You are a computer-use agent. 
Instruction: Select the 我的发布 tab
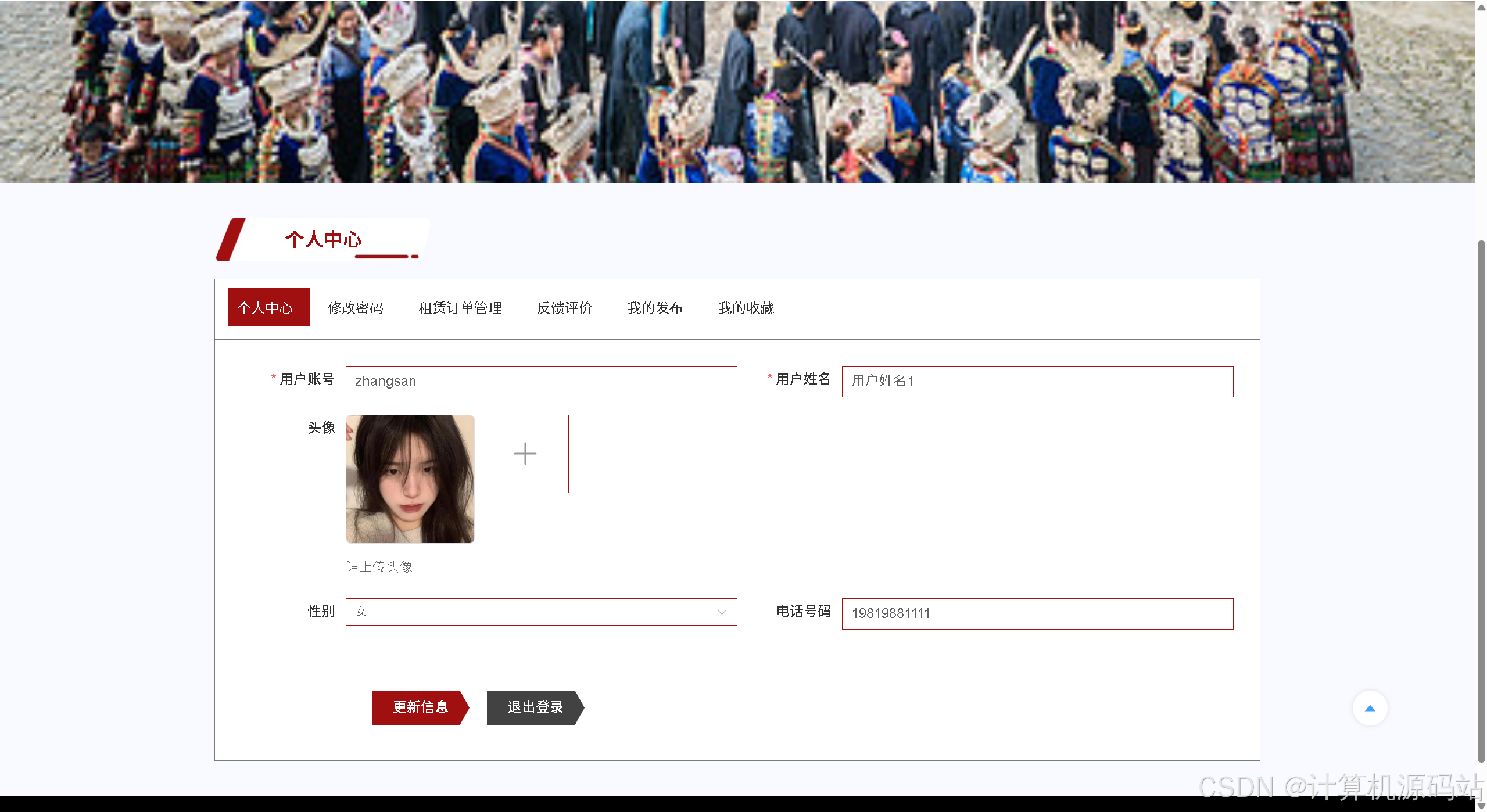click(655, 308)
